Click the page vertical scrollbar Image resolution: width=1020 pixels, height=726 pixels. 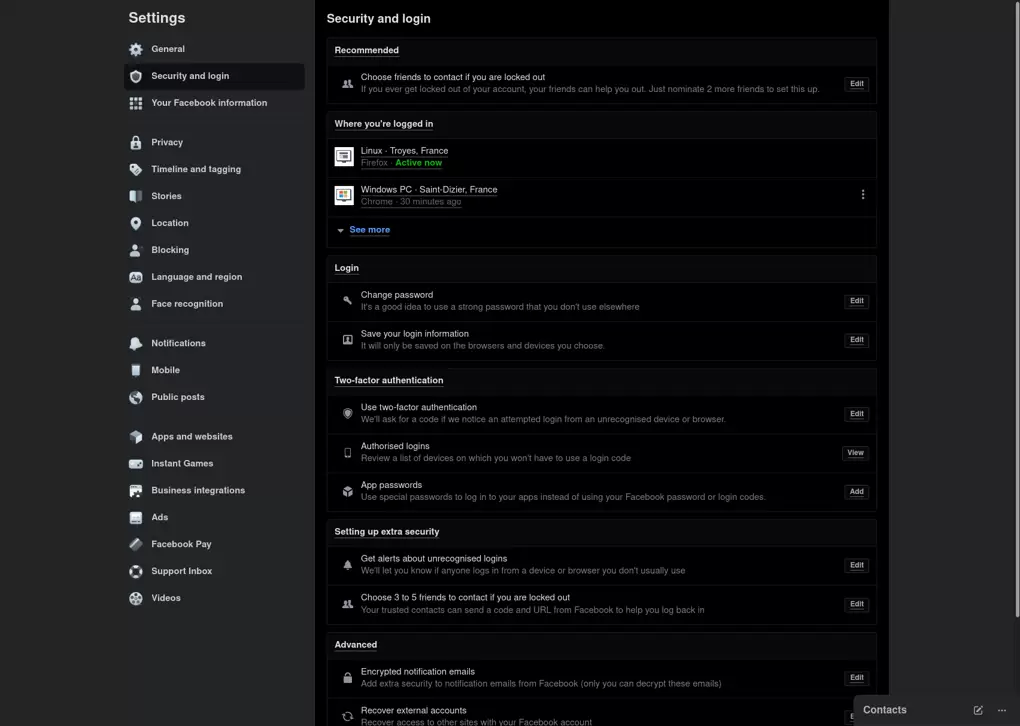pyautogui.click(x=1017, y=309)
